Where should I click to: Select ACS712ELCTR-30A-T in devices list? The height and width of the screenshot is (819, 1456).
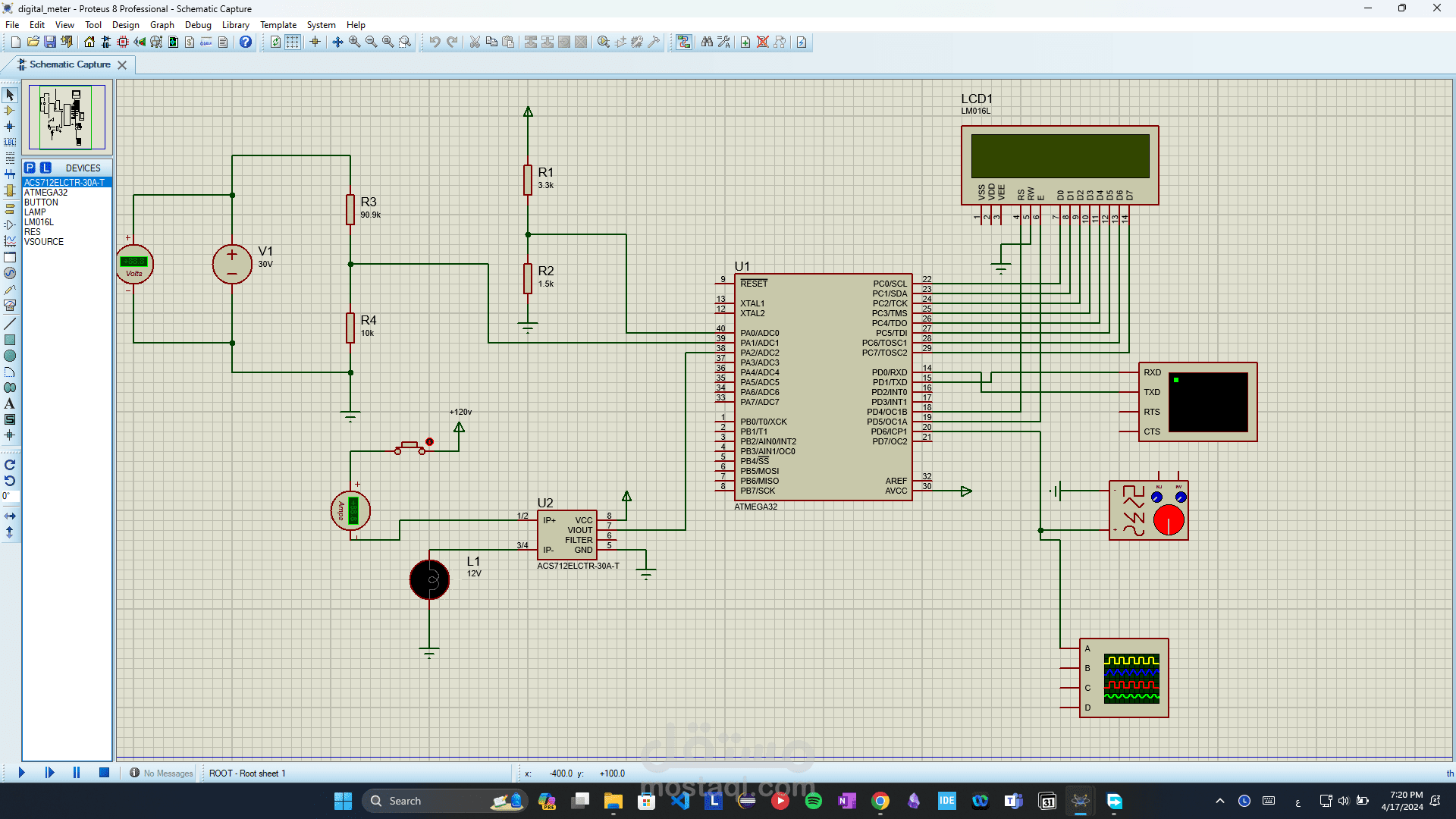pos(67,183)
